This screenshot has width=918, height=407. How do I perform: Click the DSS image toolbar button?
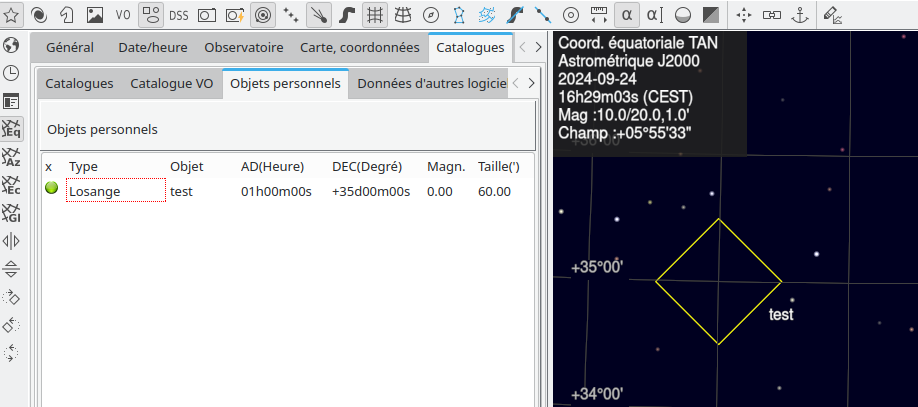coord(178,15)
